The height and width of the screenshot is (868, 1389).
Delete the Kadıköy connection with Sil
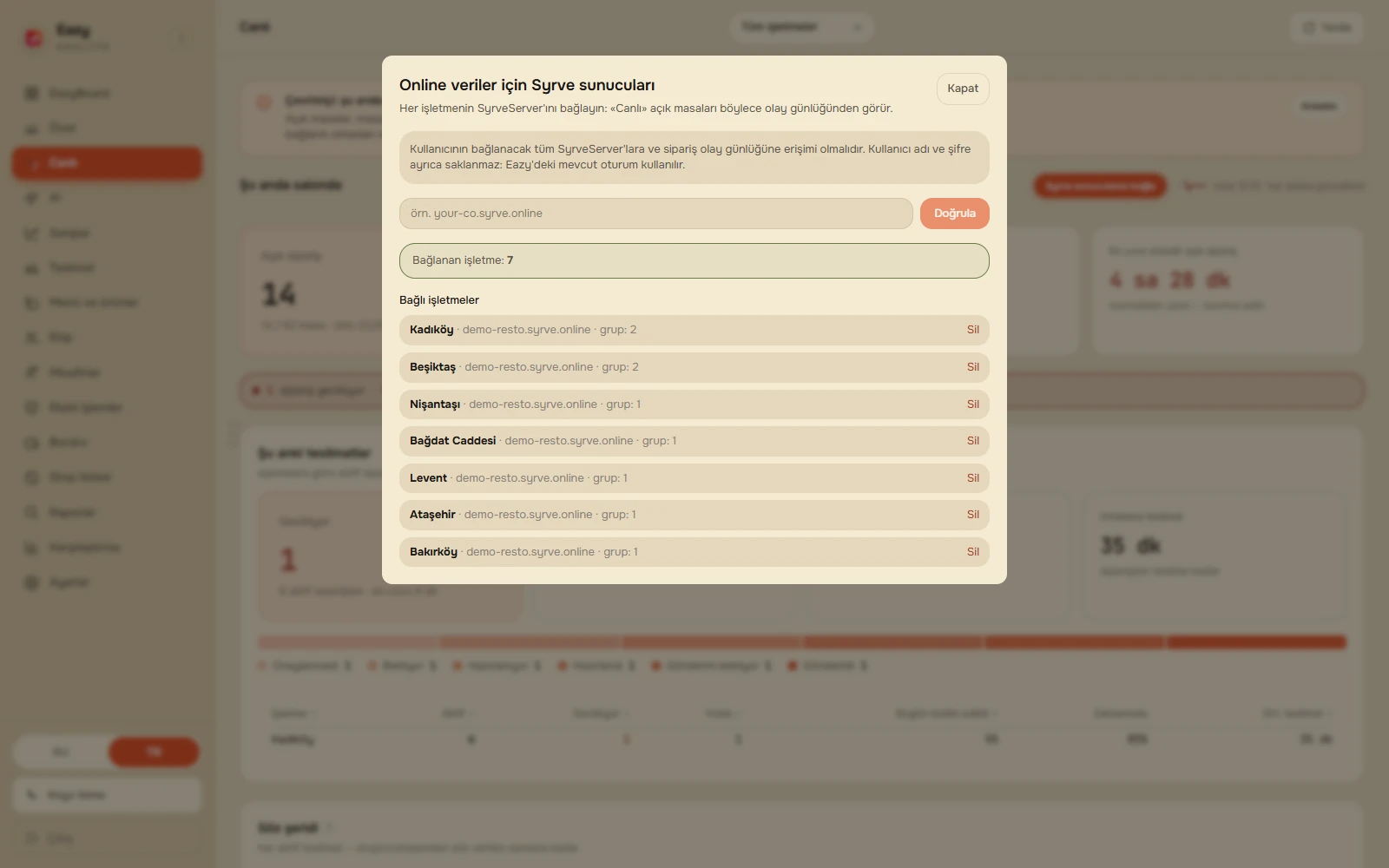pos(973,330)
